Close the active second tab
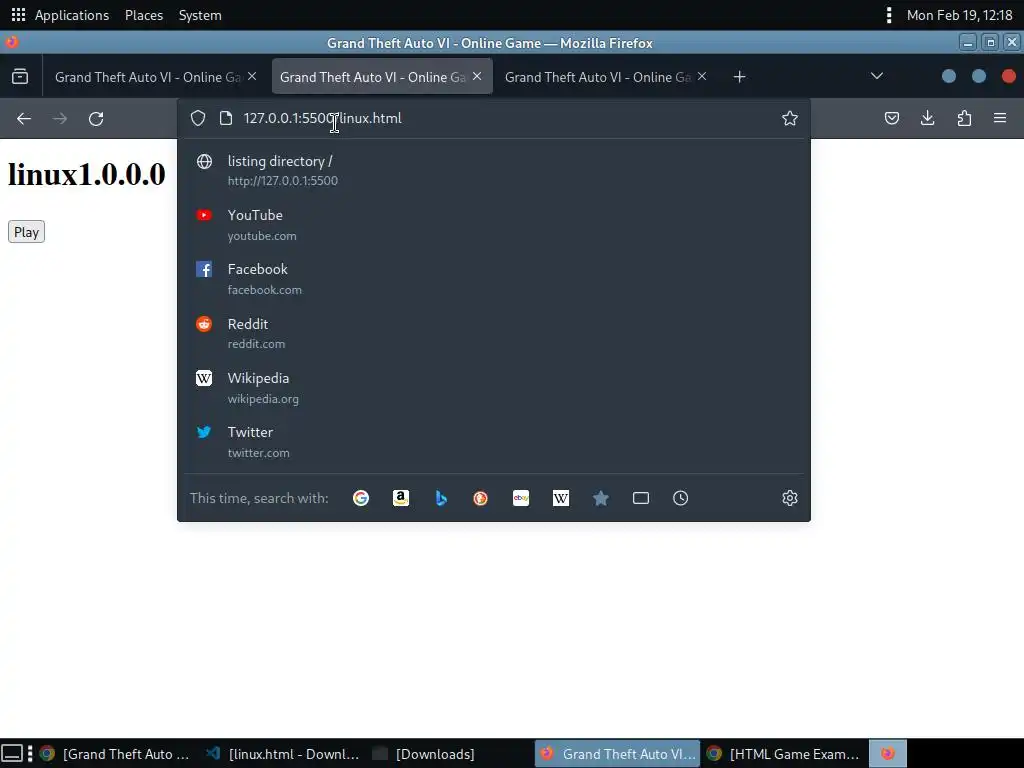1024x768 pixels. [x=477, y=76]
